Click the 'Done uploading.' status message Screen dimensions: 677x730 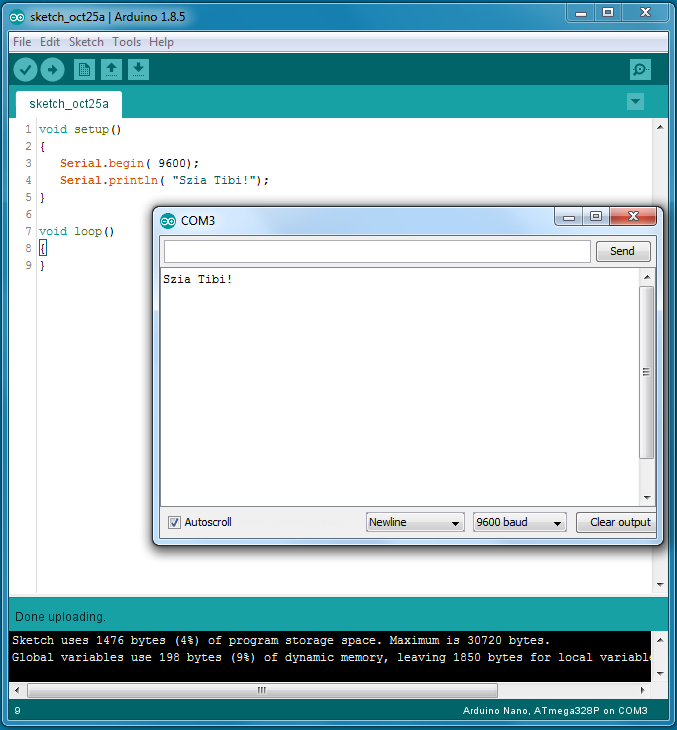tap(61, 617)
